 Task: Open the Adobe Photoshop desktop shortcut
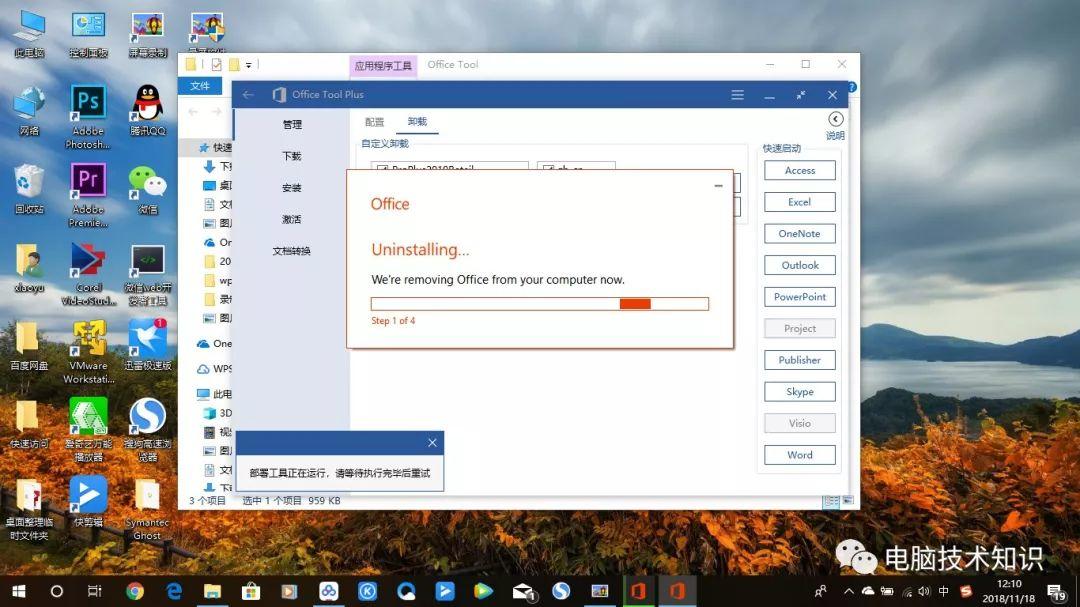tap(88, 116)
